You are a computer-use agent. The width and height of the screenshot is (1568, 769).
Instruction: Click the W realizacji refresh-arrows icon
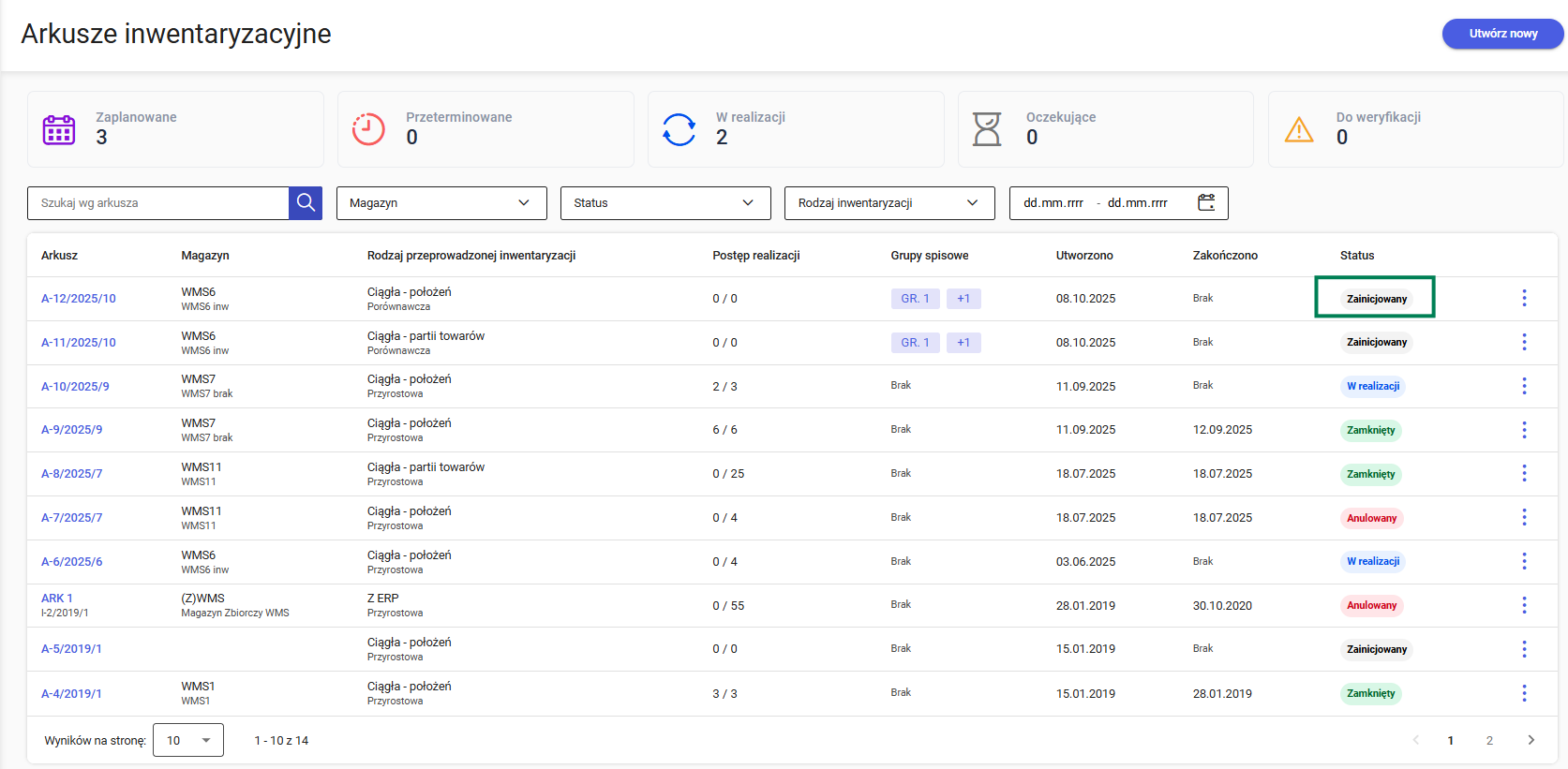pyautogui.click(x=679, y=129)
